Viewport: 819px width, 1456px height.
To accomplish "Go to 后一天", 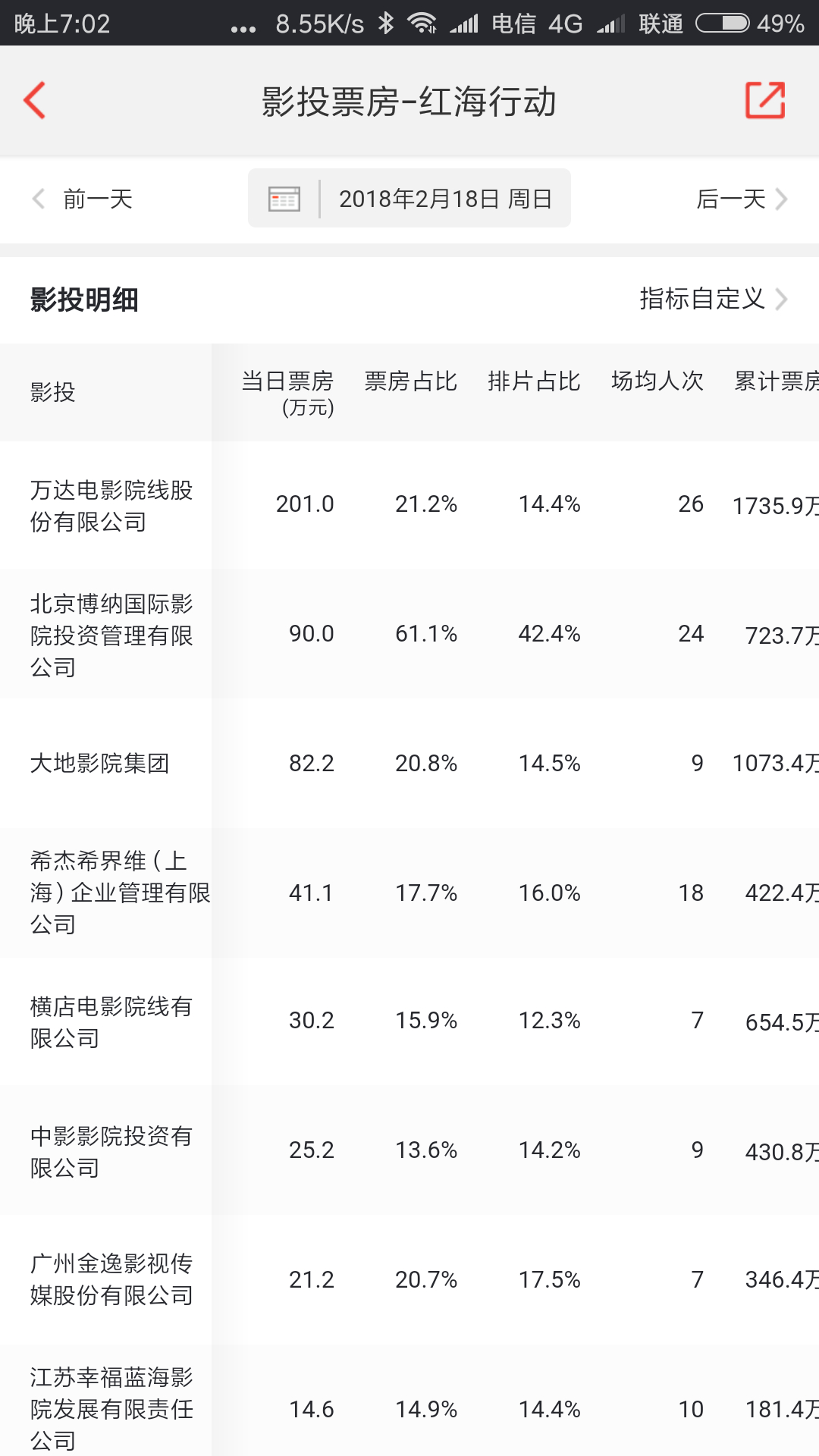I will [731, 199].
